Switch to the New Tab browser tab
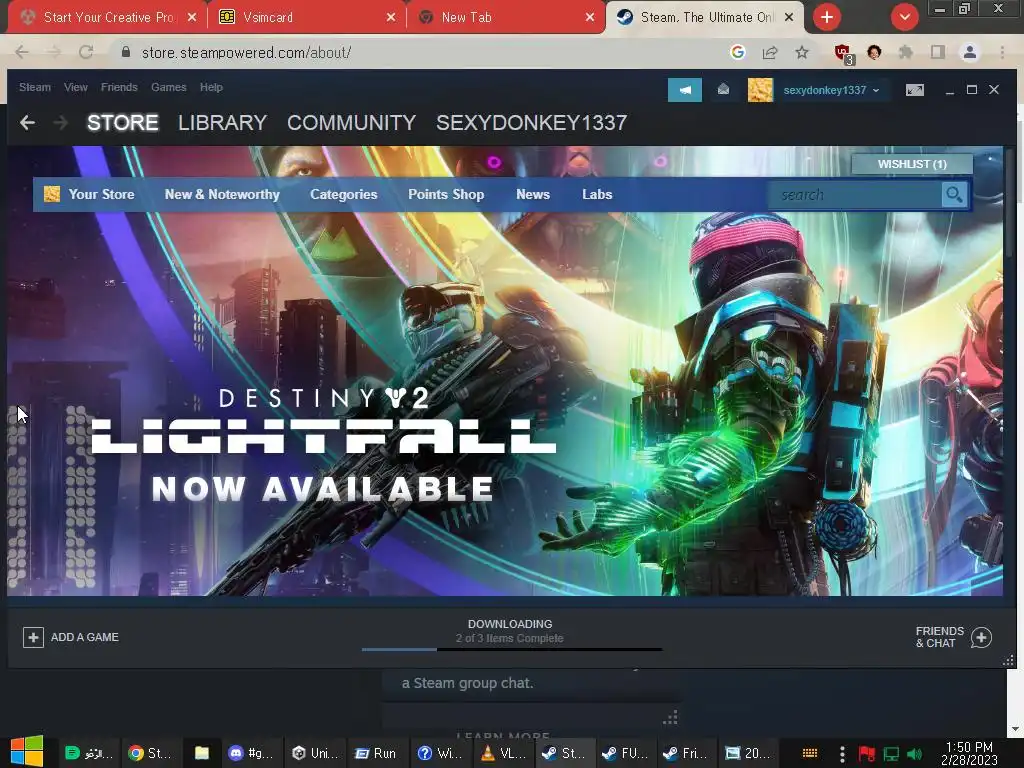The width and height of the screenshot is (1024, 768). (x=505, y=17)
